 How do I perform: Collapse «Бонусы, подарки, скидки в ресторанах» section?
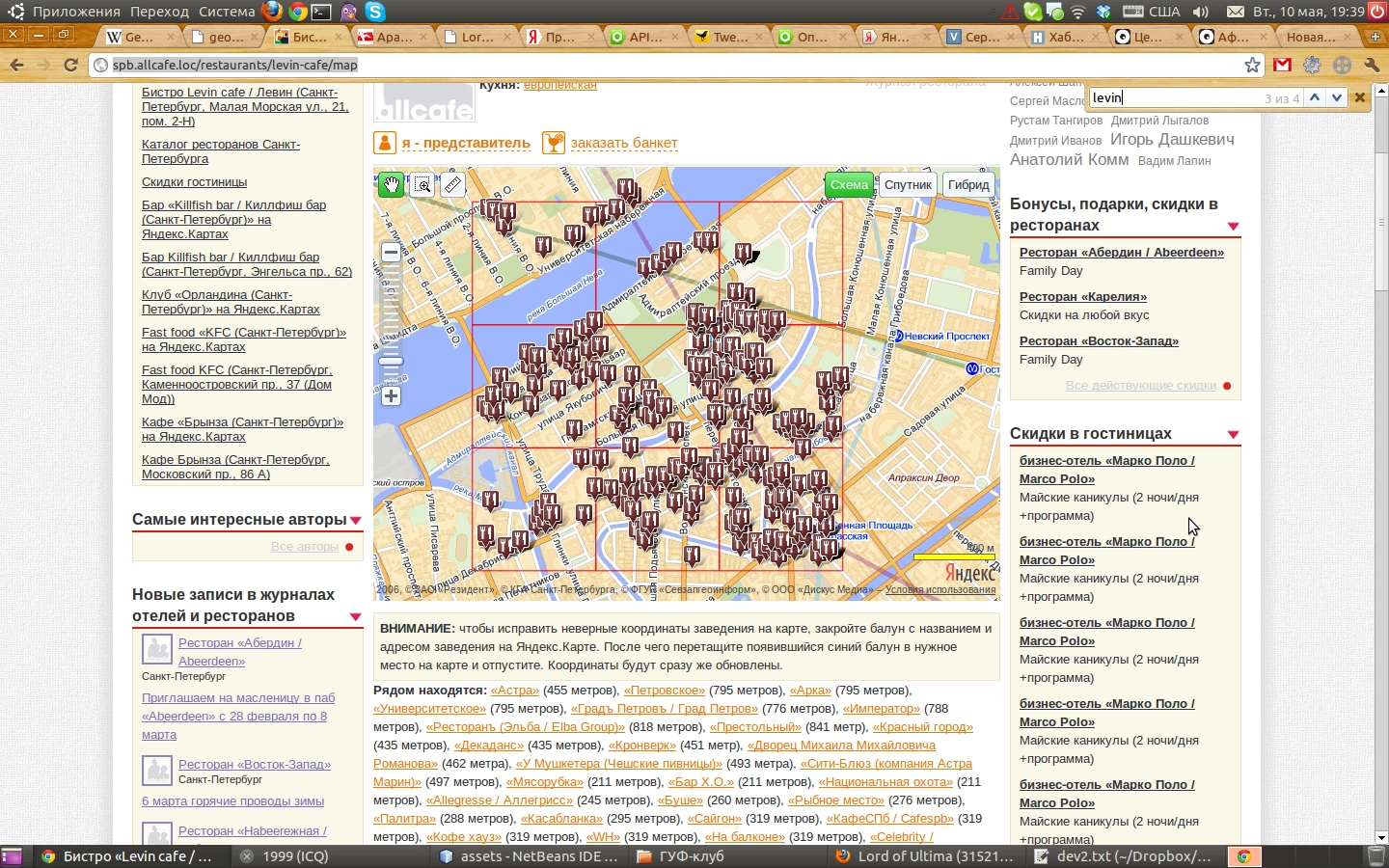point(1233,226)
